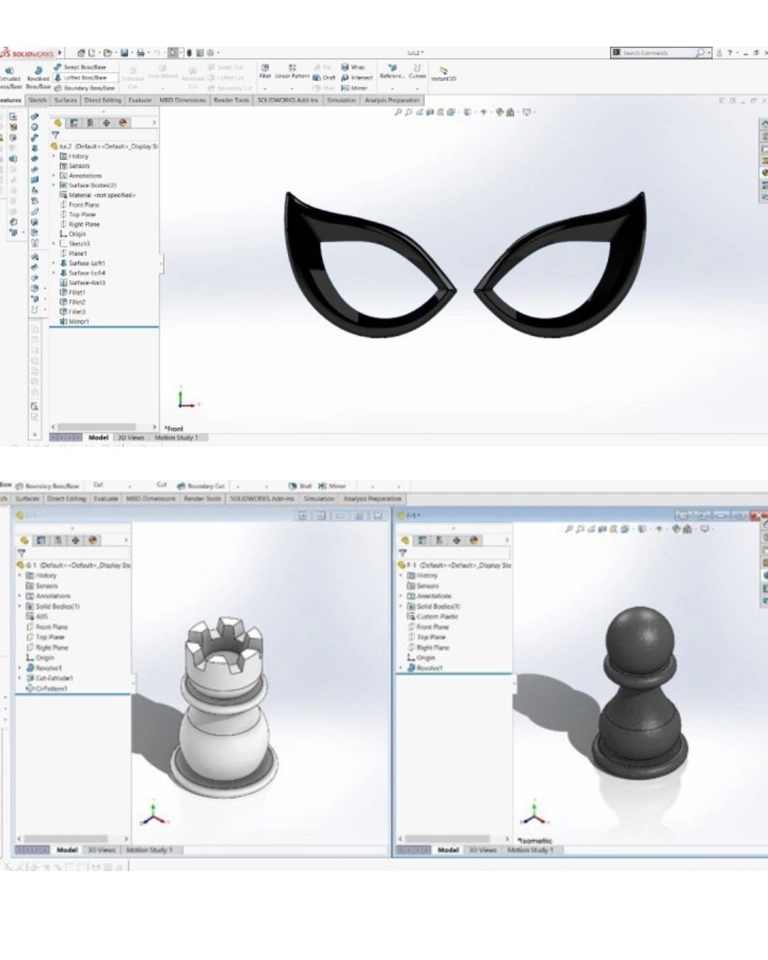Viewport: 768px width, 960px height.
Task: Select Plane1 in top window tree
Action: tap(73, 253)
